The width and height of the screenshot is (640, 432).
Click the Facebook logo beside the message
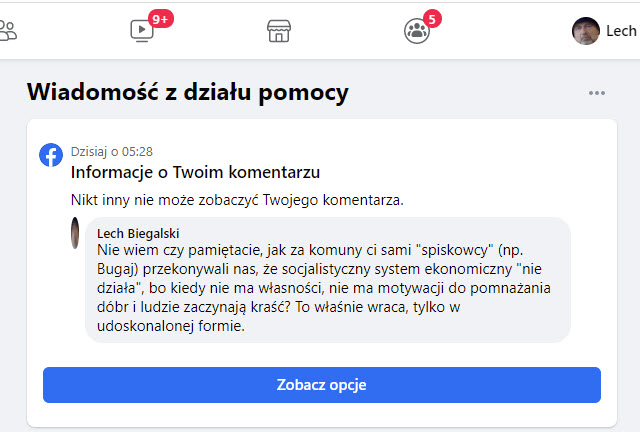(x=51, y=155)
